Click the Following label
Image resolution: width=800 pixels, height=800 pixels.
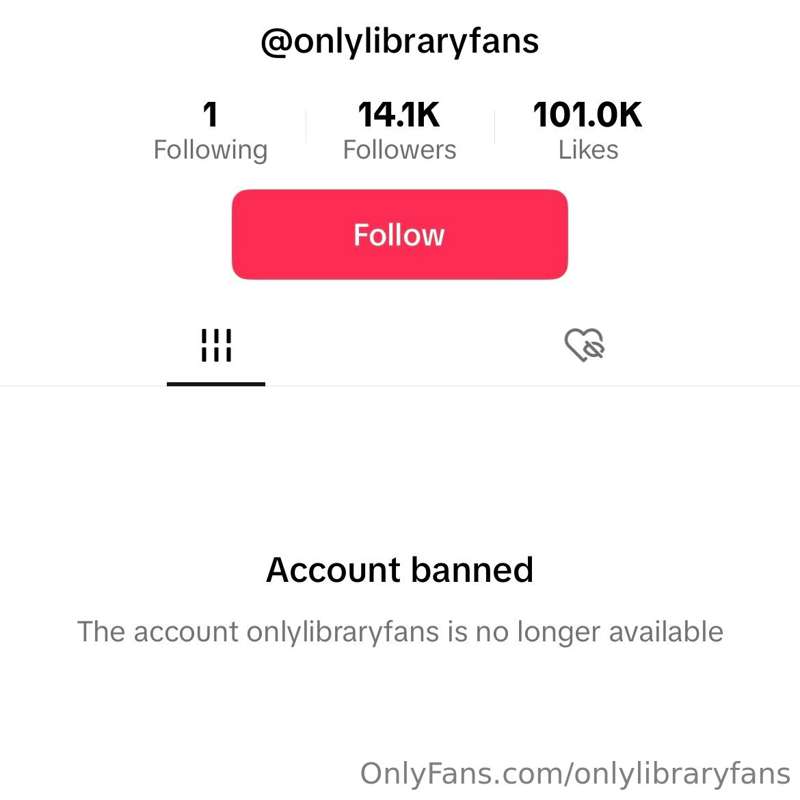pyautogui.click(x=210, y=151)
